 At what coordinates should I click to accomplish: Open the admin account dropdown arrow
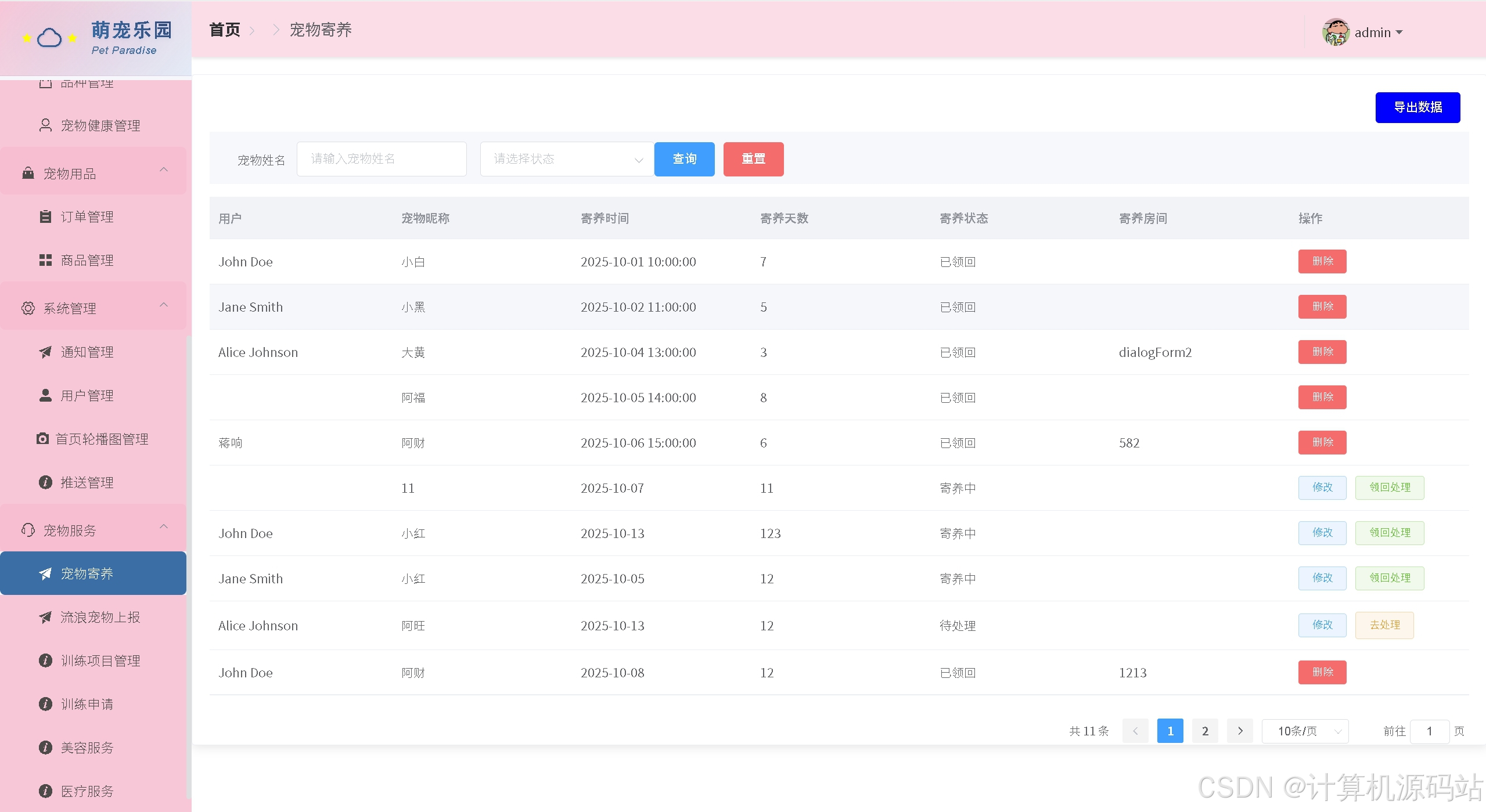tap(1399, 33)
